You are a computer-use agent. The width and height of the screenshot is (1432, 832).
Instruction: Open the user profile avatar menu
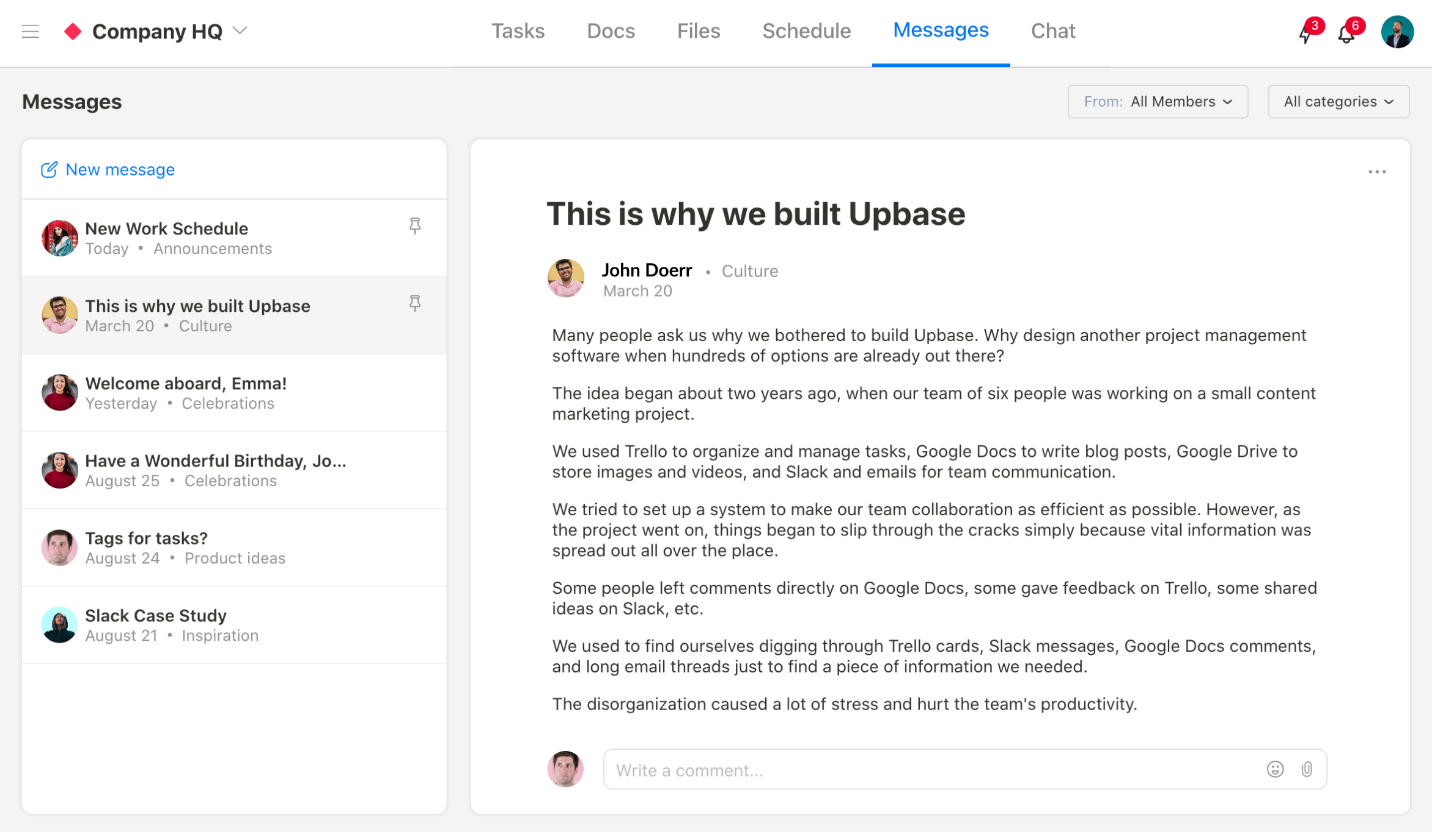click(x=1397, y=32)
